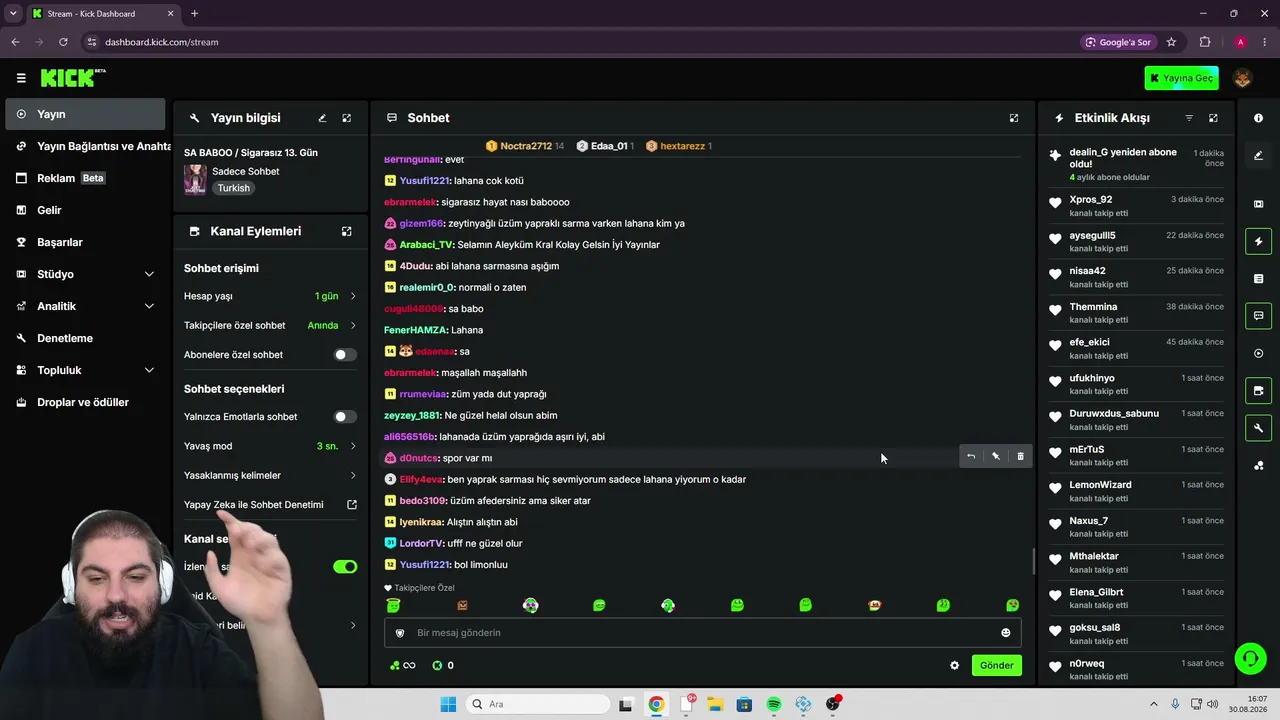This screenshot has width=1280, height=720.
Task: Pop out the Yayın bilgisi panel
Action: point(347,118)
